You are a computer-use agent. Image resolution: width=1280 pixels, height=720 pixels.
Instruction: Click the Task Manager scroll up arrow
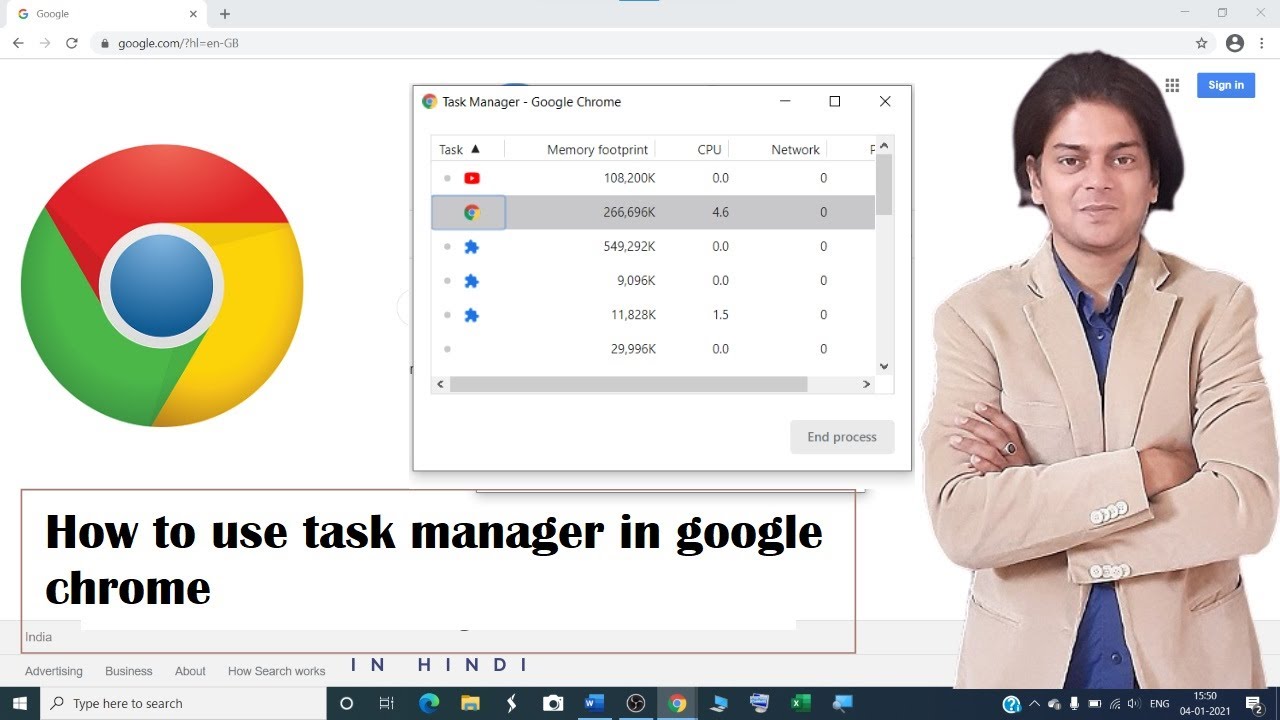click(x=884, y=146)
